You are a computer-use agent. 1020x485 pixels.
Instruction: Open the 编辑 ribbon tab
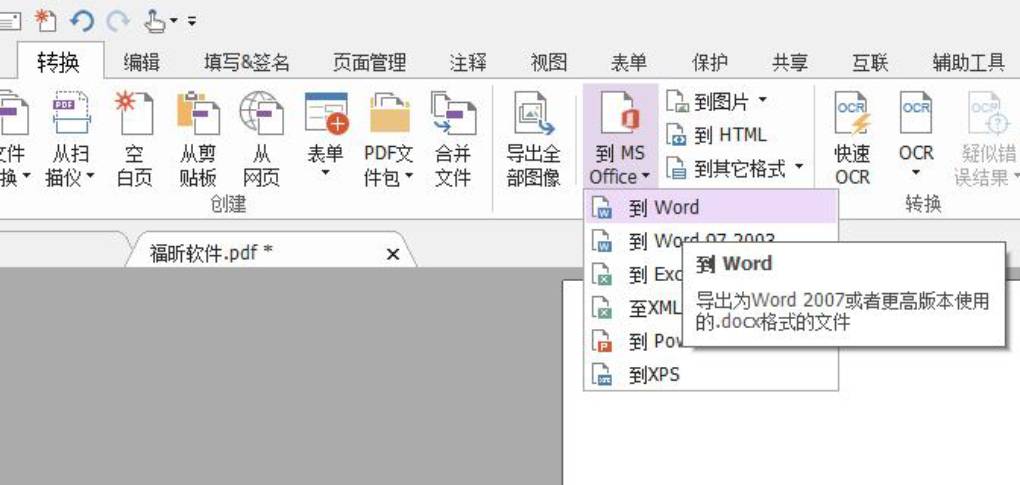142,62
